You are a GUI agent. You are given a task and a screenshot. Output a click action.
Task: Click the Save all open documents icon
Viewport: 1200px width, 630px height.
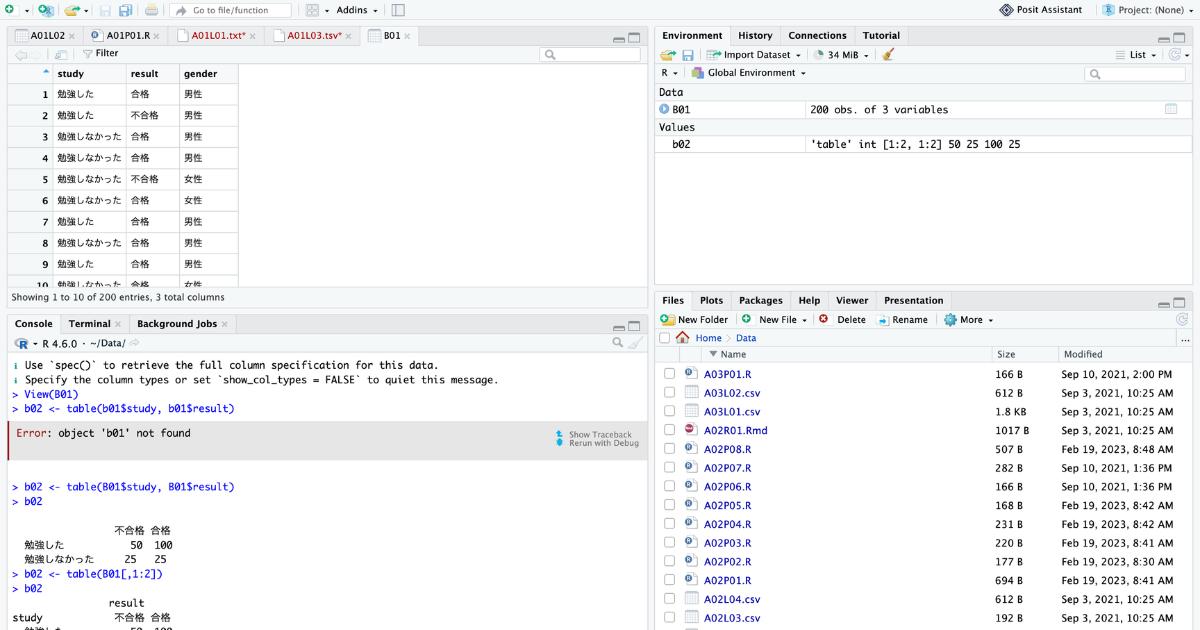tap(125, 10)
